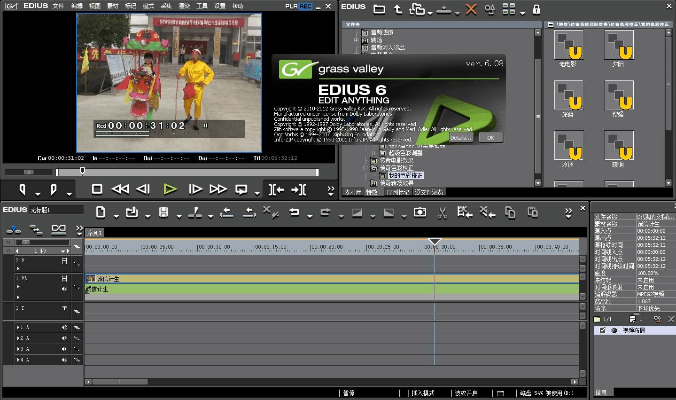
Task: Toggle audio mute on the 1 VA track
Action: pyautogui.click(x=64, y=287)
